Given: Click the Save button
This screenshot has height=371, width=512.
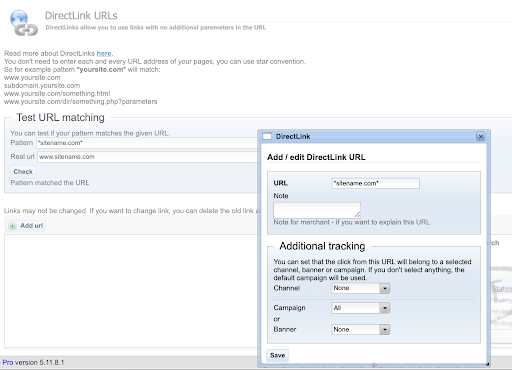Looking at the screenshot, I should click(x=277, y=355).
